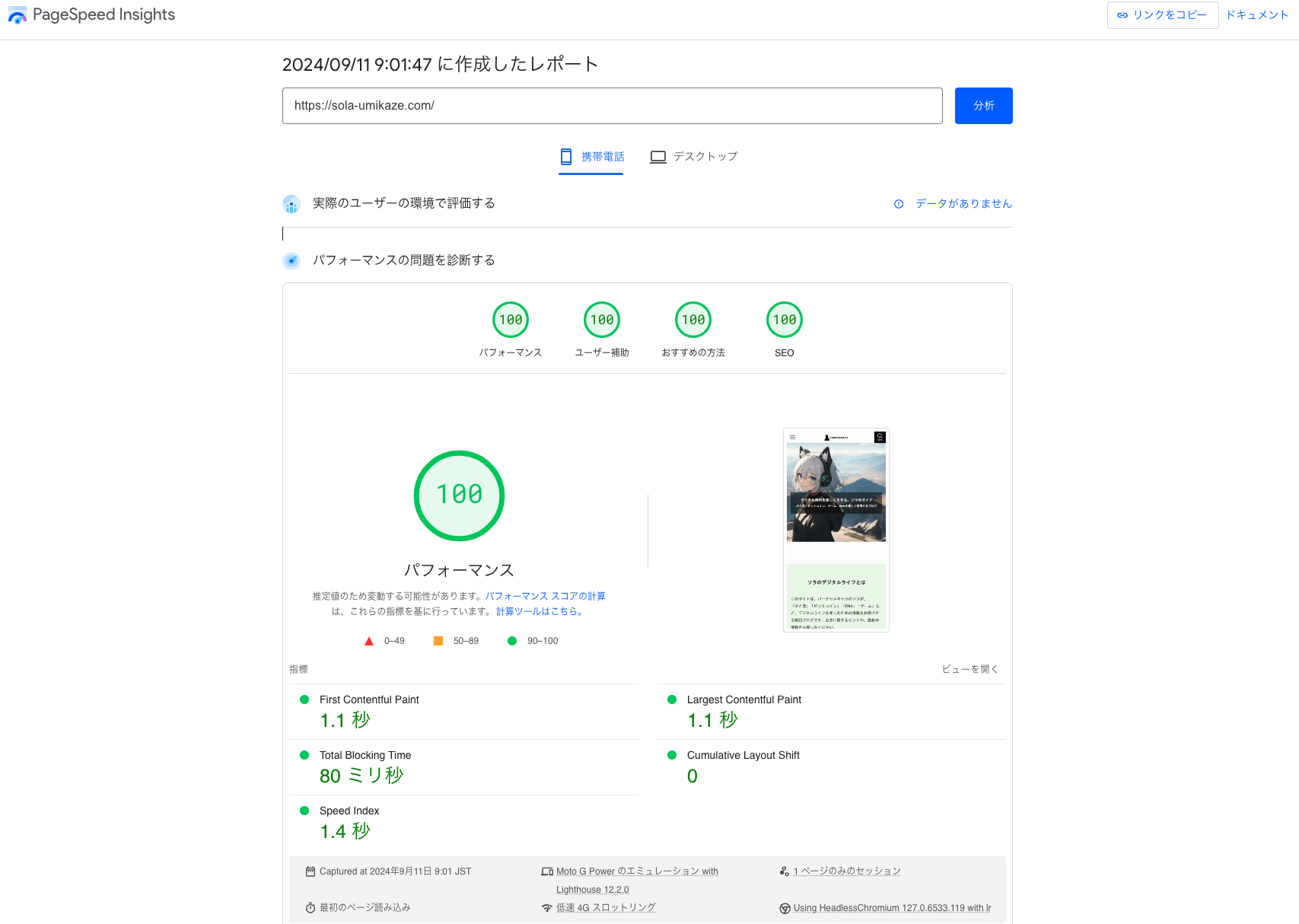Switch to the デスクトップ tab
Image resolution: width=1299 pixels, height=924 pixels.
[x=694, y=157]
